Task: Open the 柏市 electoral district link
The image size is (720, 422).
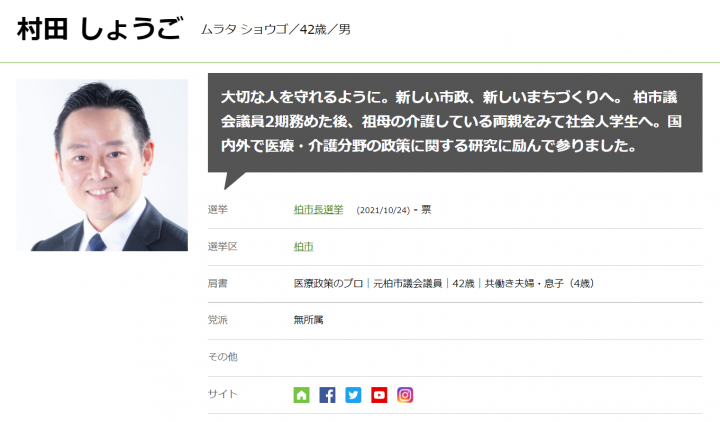Action: (x=304, y=247)
